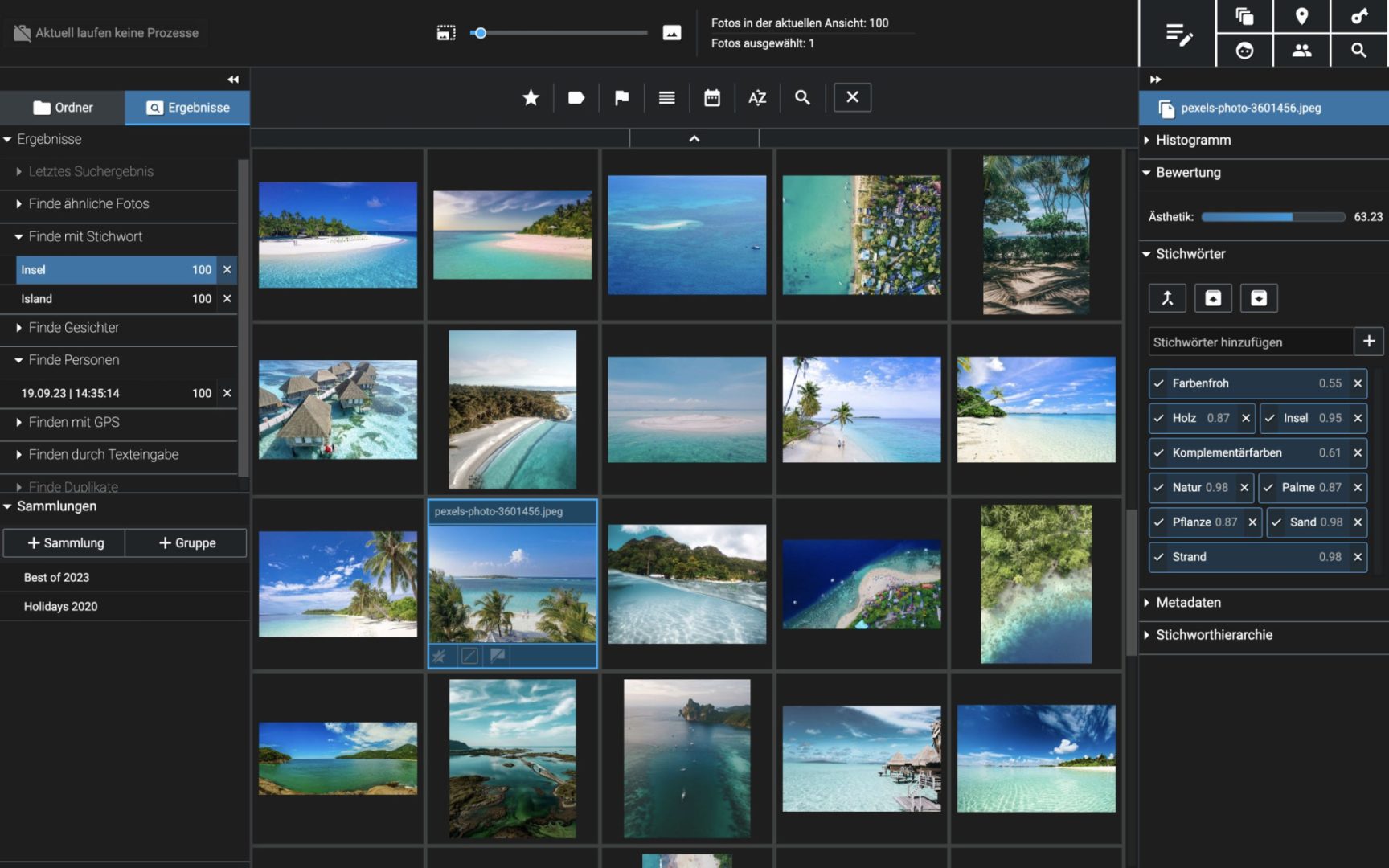Toggle the Komplementärfarben keyword checkmark

1159,452
